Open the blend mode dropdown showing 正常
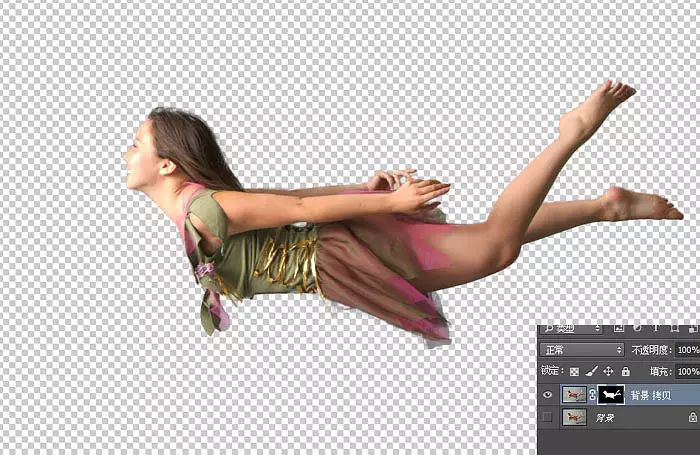This screenshot has width=700, height=455. tap(582, 350)
